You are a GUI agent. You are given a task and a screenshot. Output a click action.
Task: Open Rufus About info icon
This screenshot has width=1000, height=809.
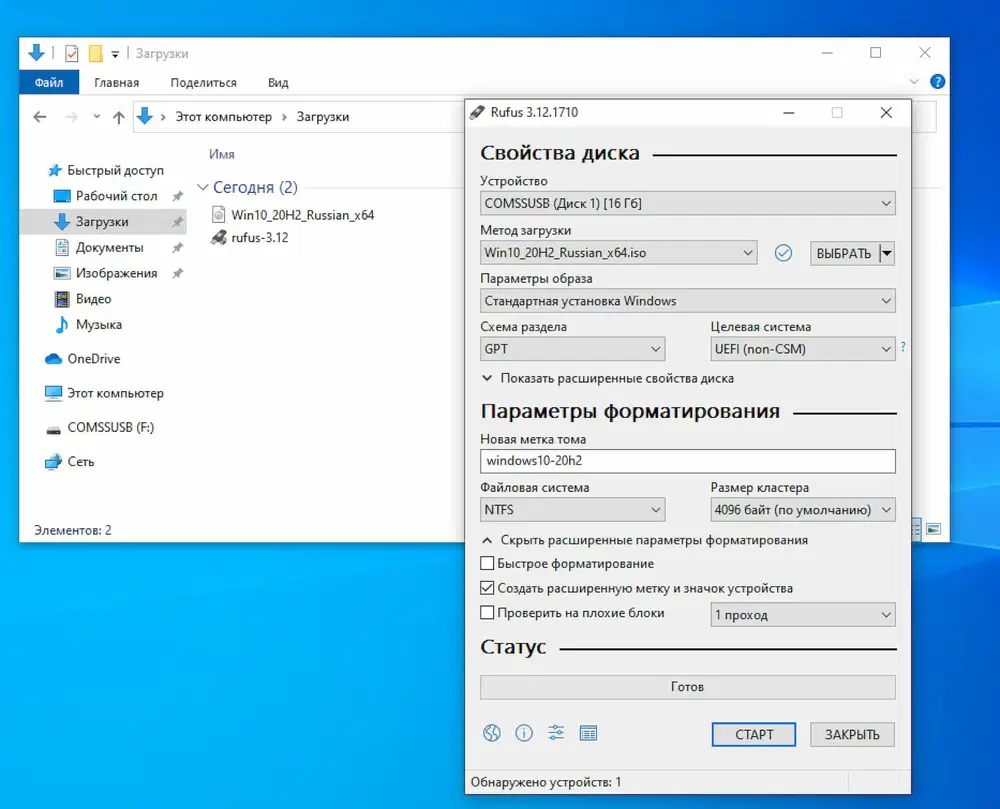coord(524,733)
